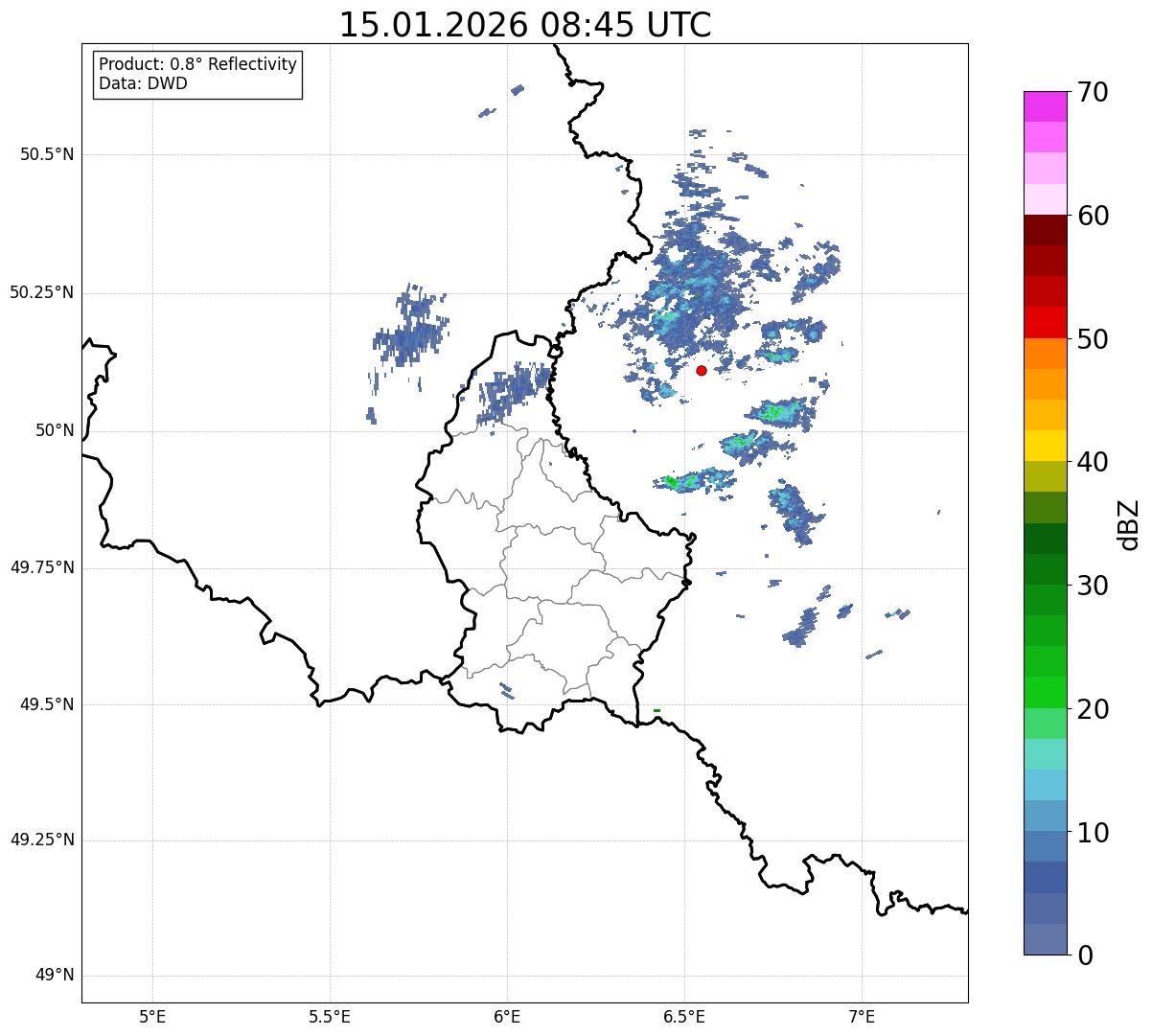
Task: Click the 49.25°N latitude label
Action: (41, 840)
